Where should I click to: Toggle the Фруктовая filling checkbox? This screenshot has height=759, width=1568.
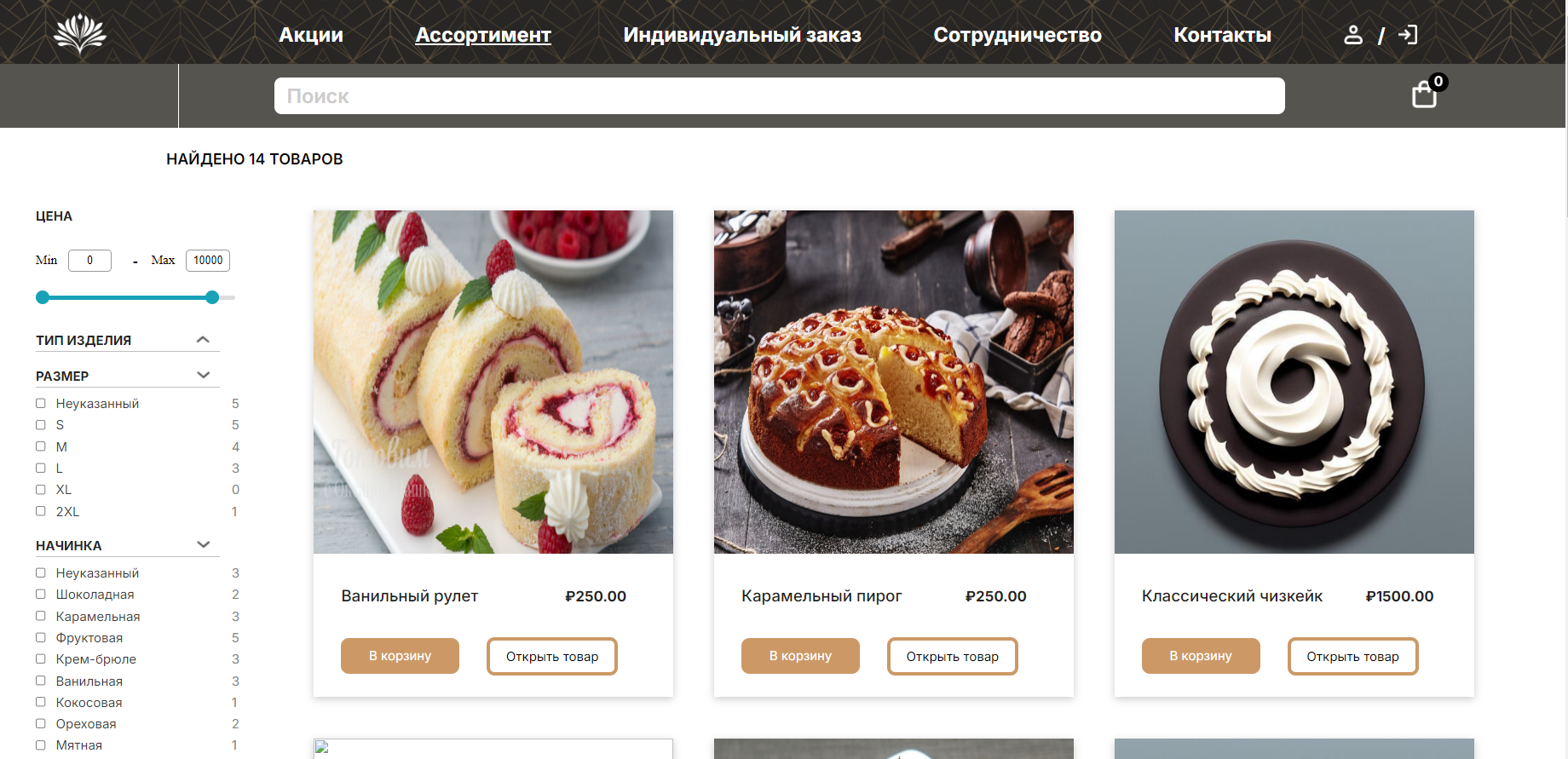pyautogui.click(x=41, y=637)
